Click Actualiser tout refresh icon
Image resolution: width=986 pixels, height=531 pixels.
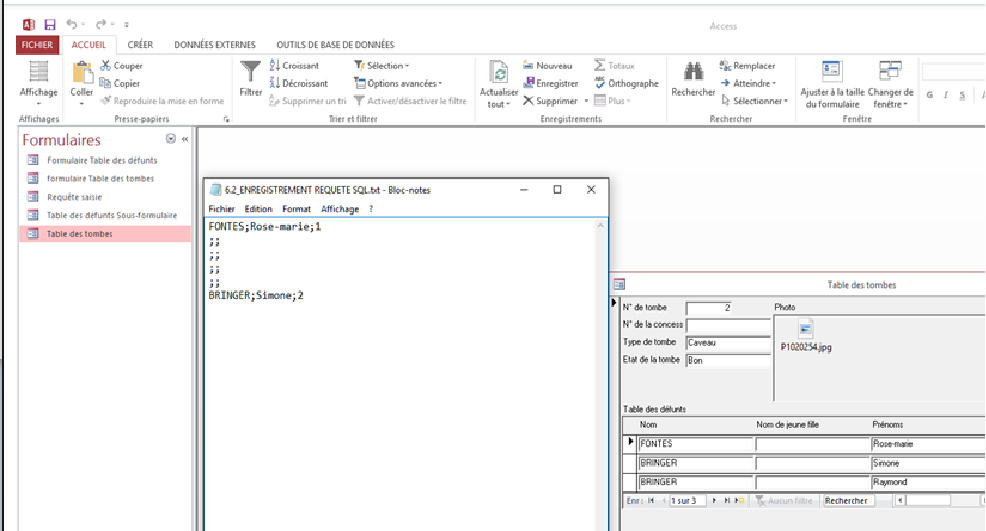pyautogui.click(x=499, y=74)
